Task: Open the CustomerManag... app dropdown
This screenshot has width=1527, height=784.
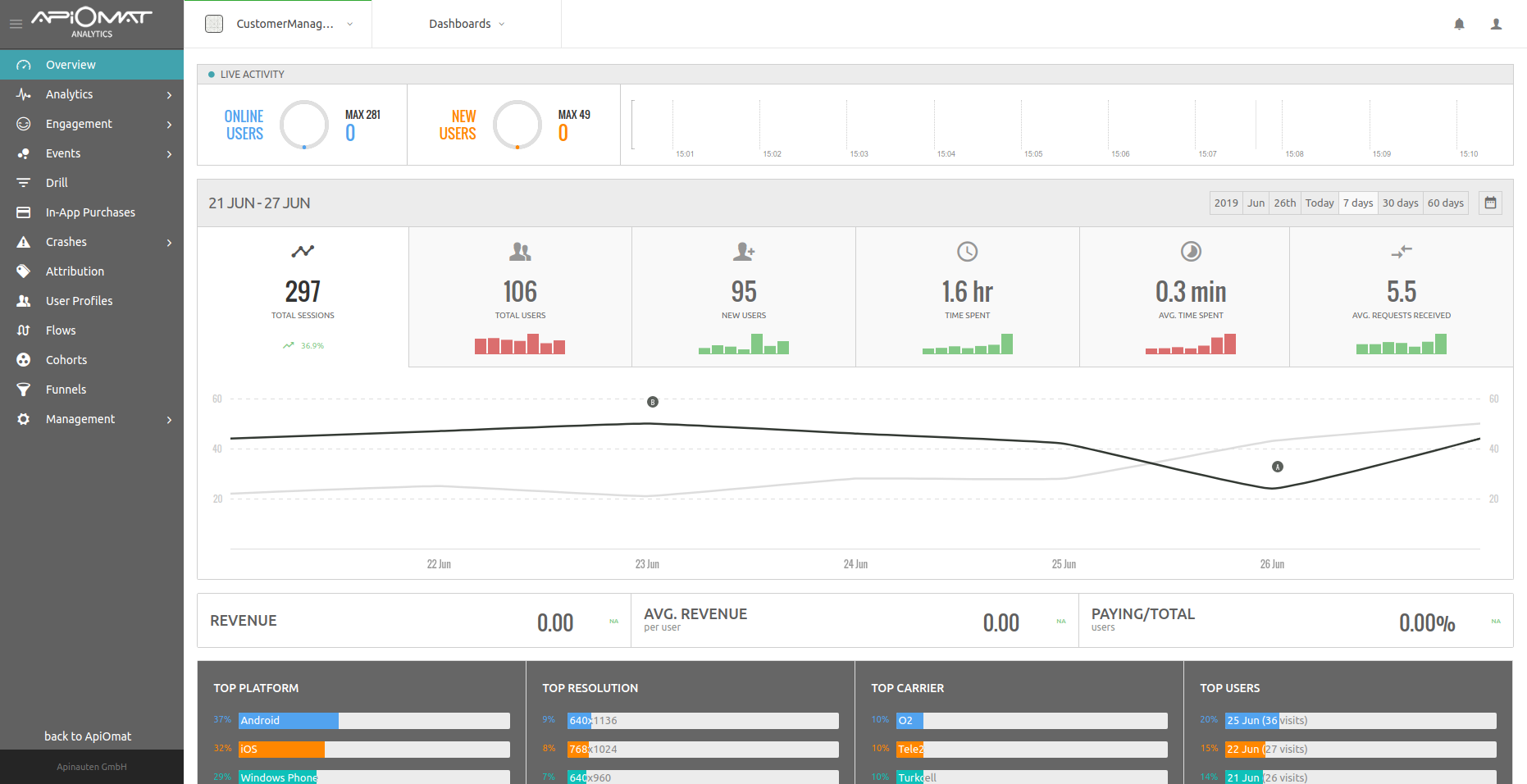Action: coord(279,24)
